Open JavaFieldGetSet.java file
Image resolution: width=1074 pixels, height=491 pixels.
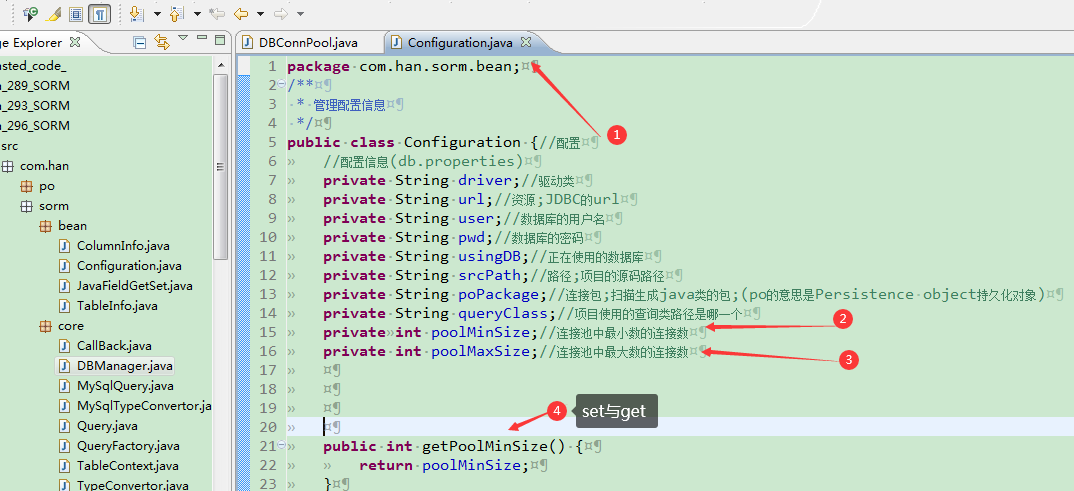click(x=135, y=286)
